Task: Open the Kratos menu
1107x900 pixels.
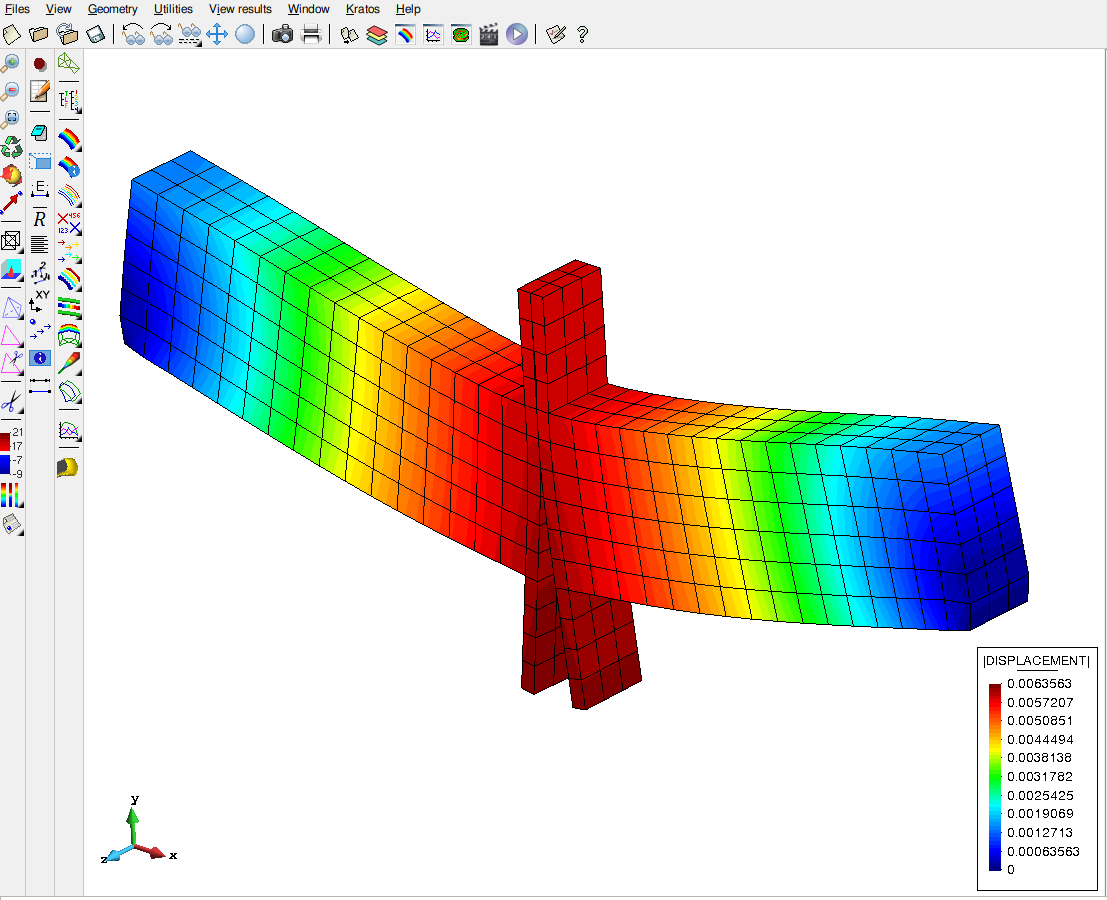Action: (363, 9)
